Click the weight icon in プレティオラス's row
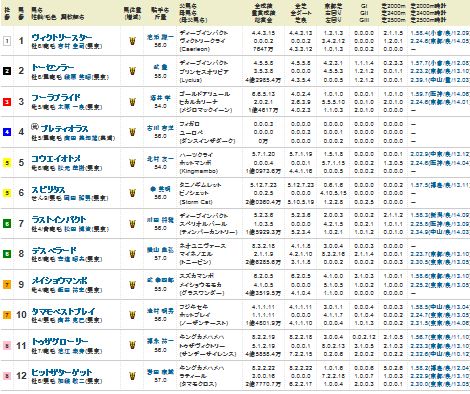This screenshot has height=394, width=470. click(132, 132)
